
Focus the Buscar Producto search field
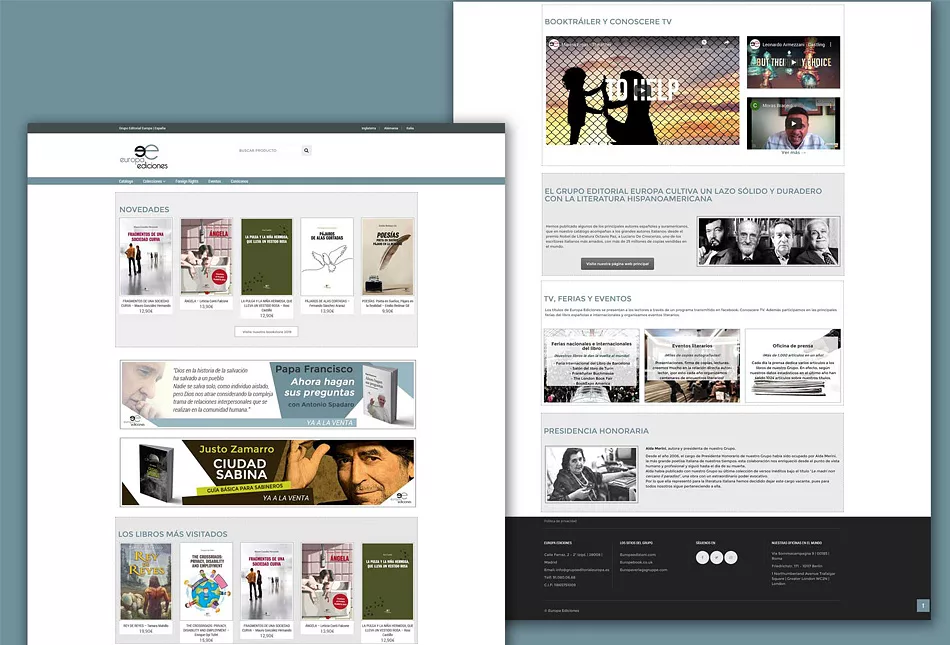267,150
